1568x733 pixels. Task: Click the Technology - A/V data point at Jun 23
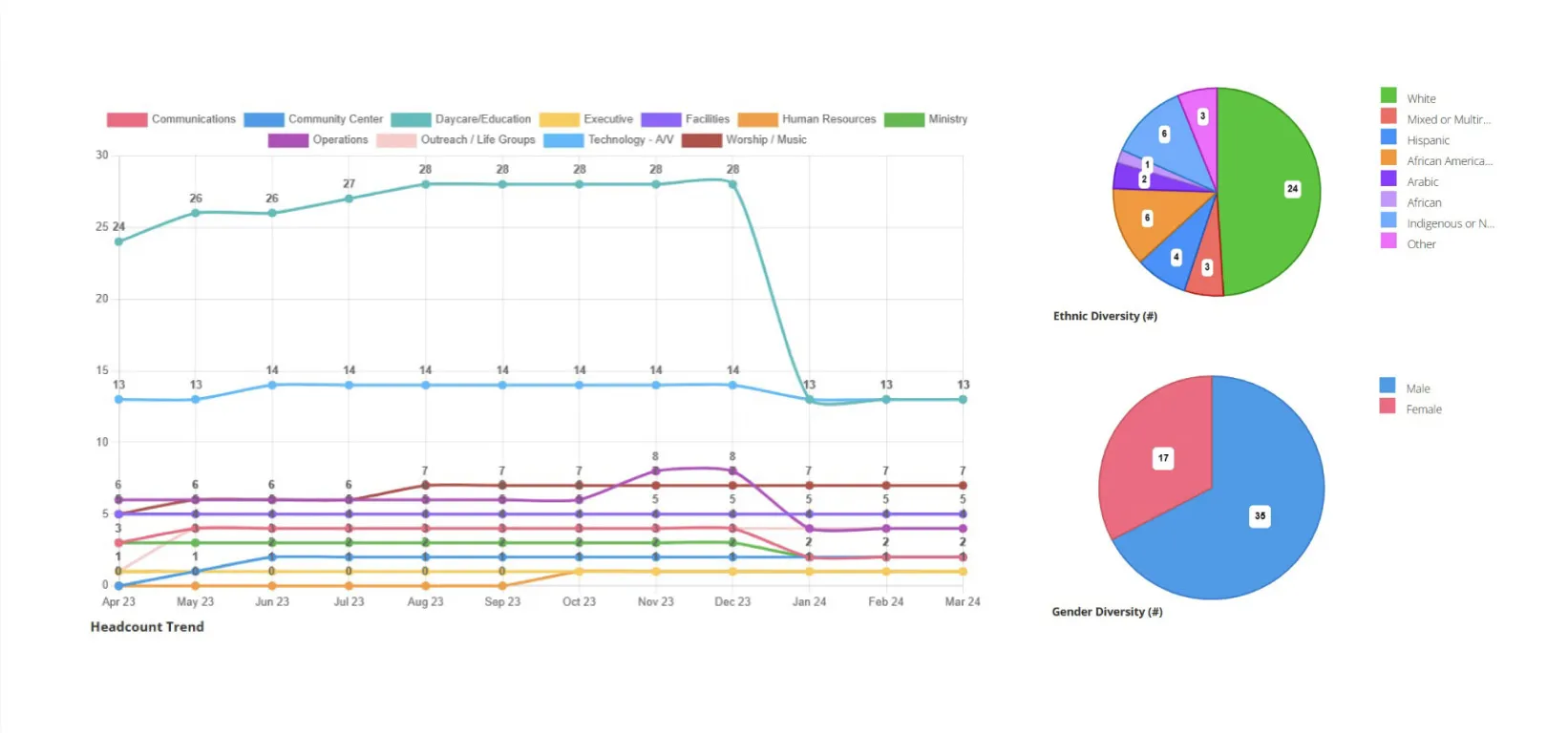click(272, 385)
